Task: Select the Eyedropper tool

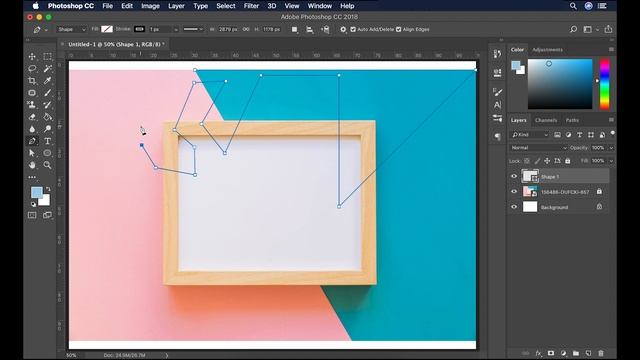Action: [x=47, y=81]
